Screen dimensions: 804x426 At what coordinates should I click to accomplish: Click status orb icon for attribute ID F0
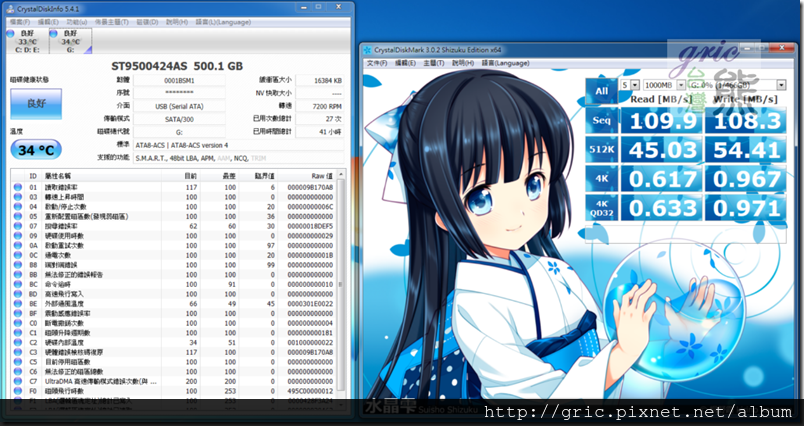click(x=18, y=391)
